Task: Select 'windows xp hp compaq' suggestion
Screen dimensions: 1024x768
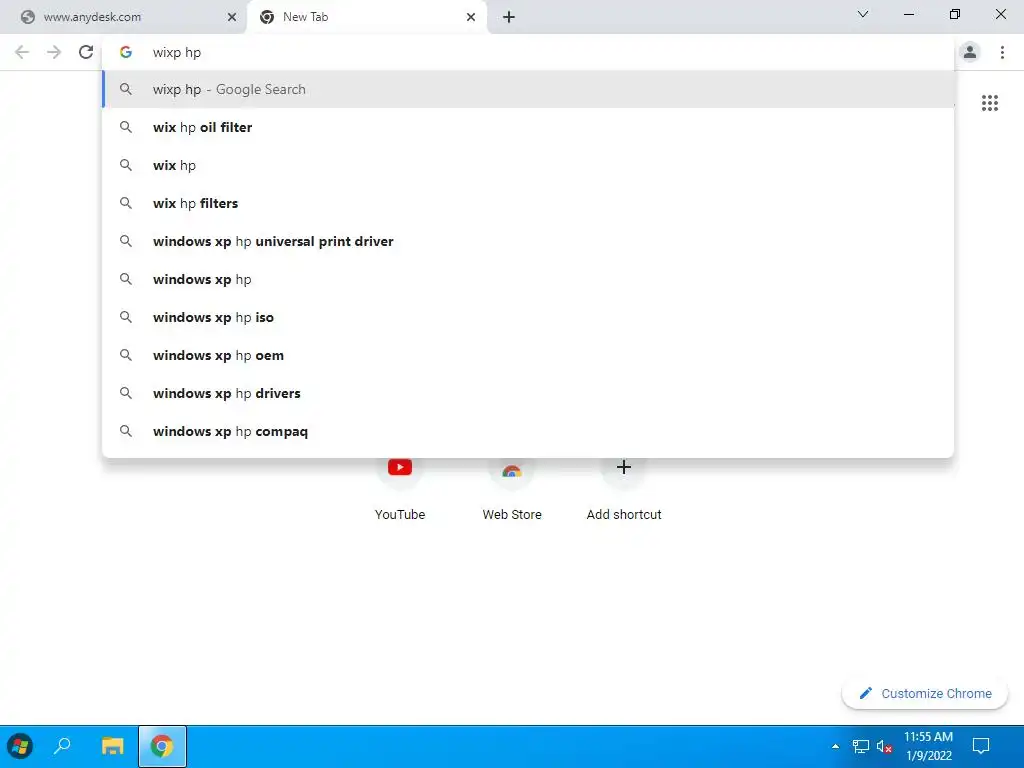Action: (528, 431)
